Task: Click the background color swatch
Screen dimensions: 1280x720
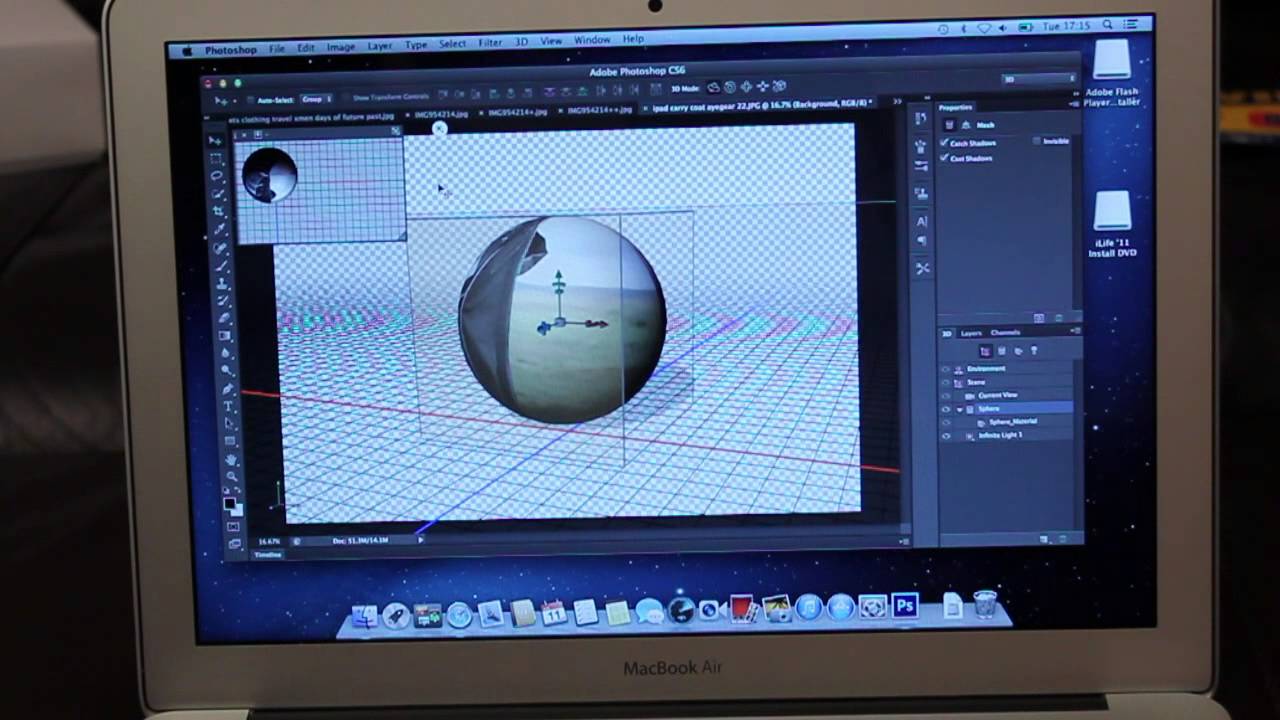Action: tap(236, 509)
